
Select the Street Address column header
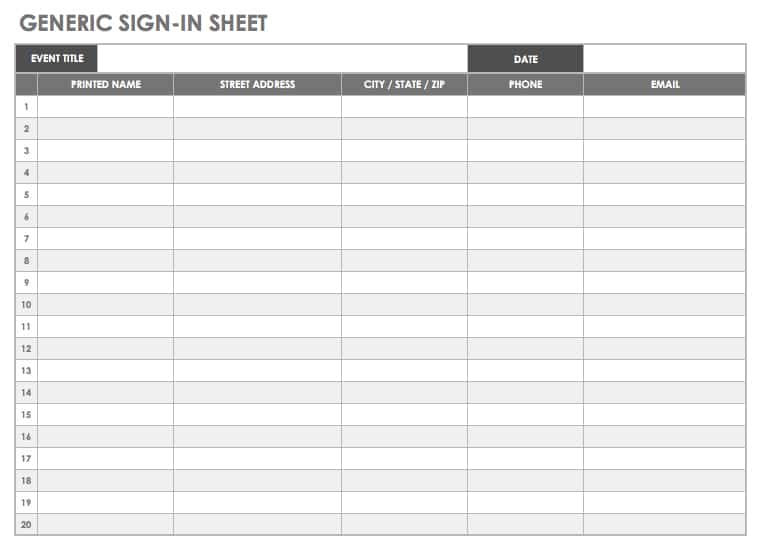coord(257,85)
